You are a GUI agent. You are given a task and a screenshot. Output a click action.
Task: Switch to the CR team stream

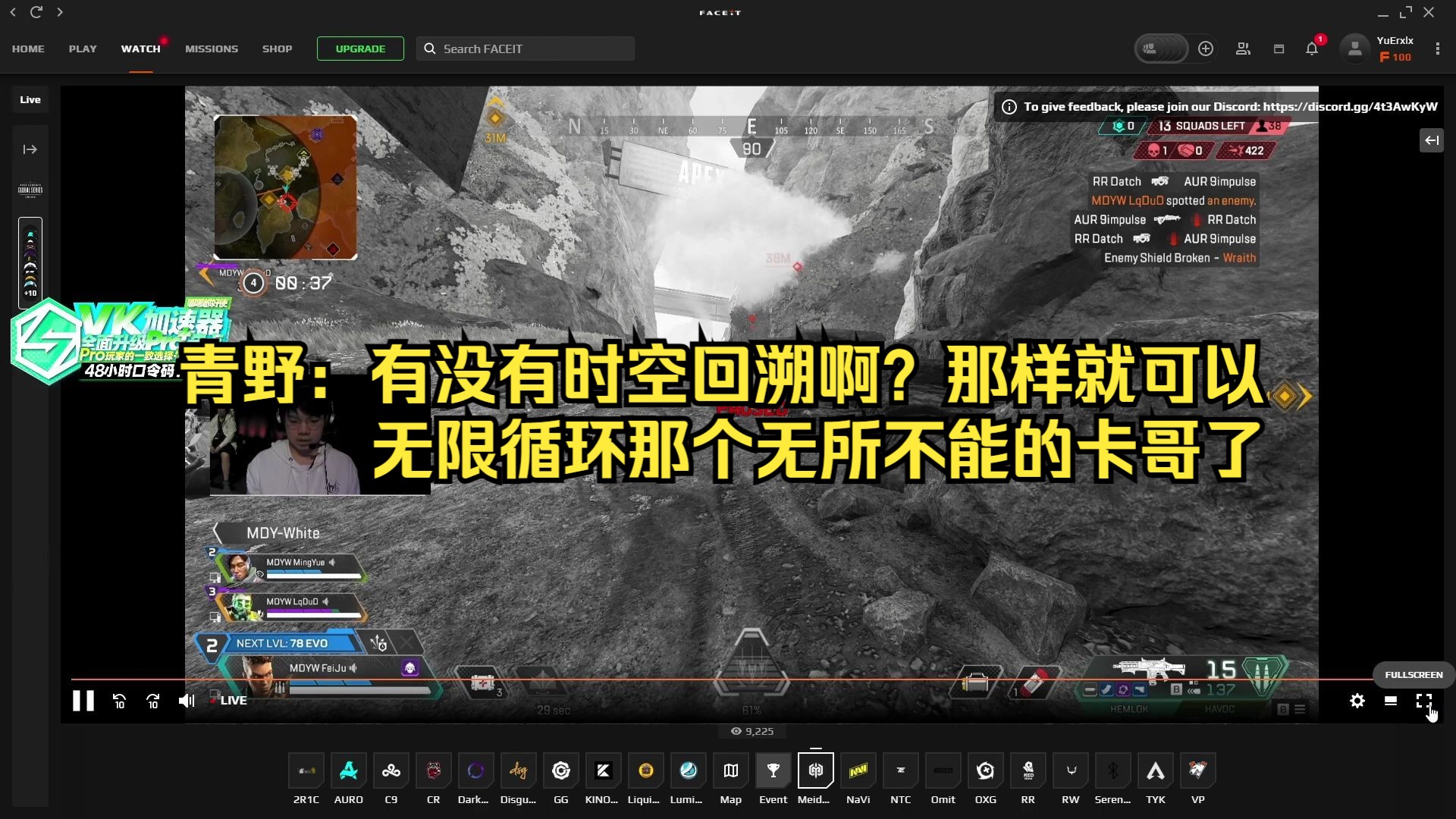434,770
